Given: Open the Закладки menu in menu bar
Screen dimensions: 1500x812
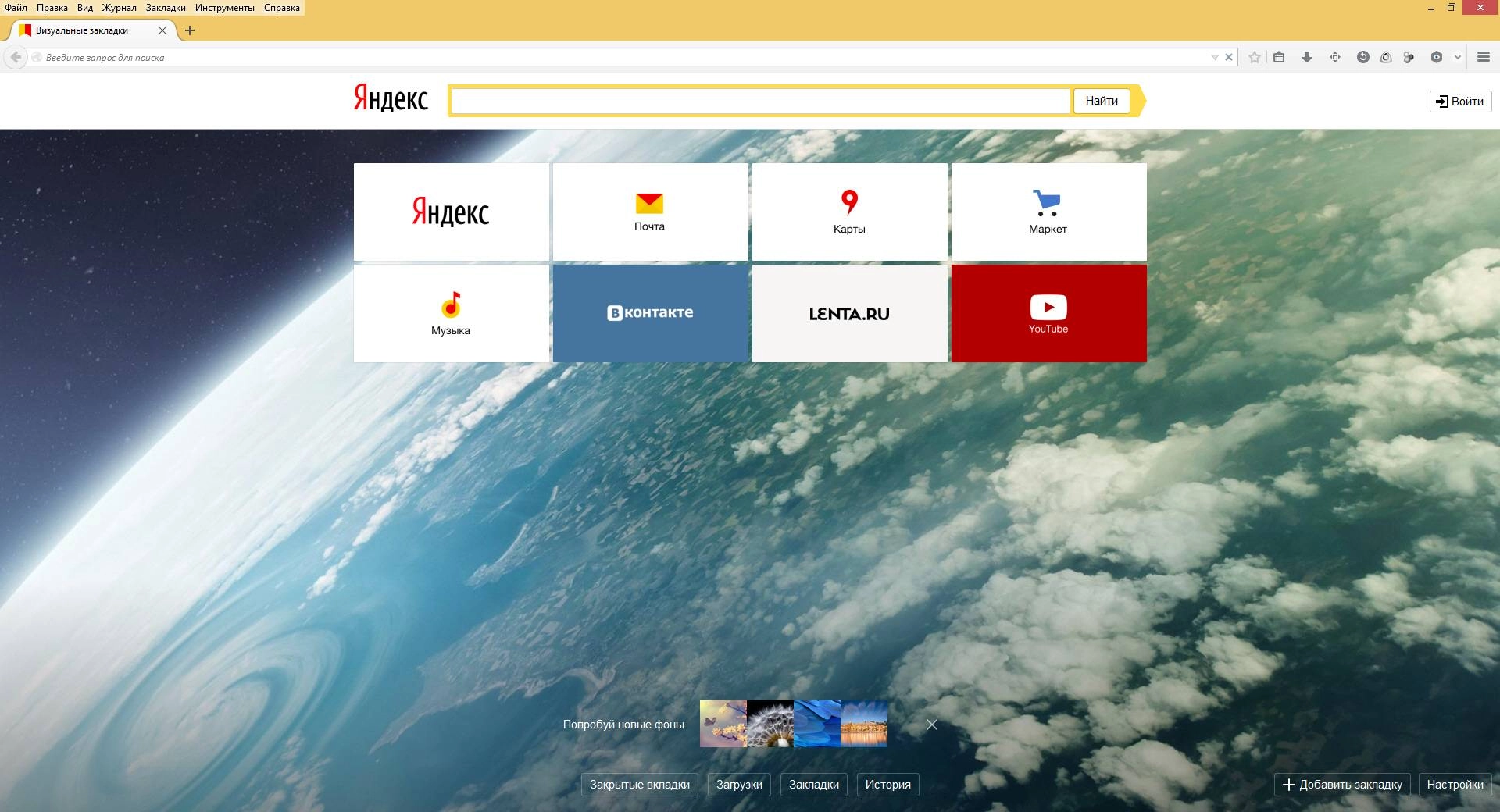Looking at the screenshot, I should [x=166, y=8].
